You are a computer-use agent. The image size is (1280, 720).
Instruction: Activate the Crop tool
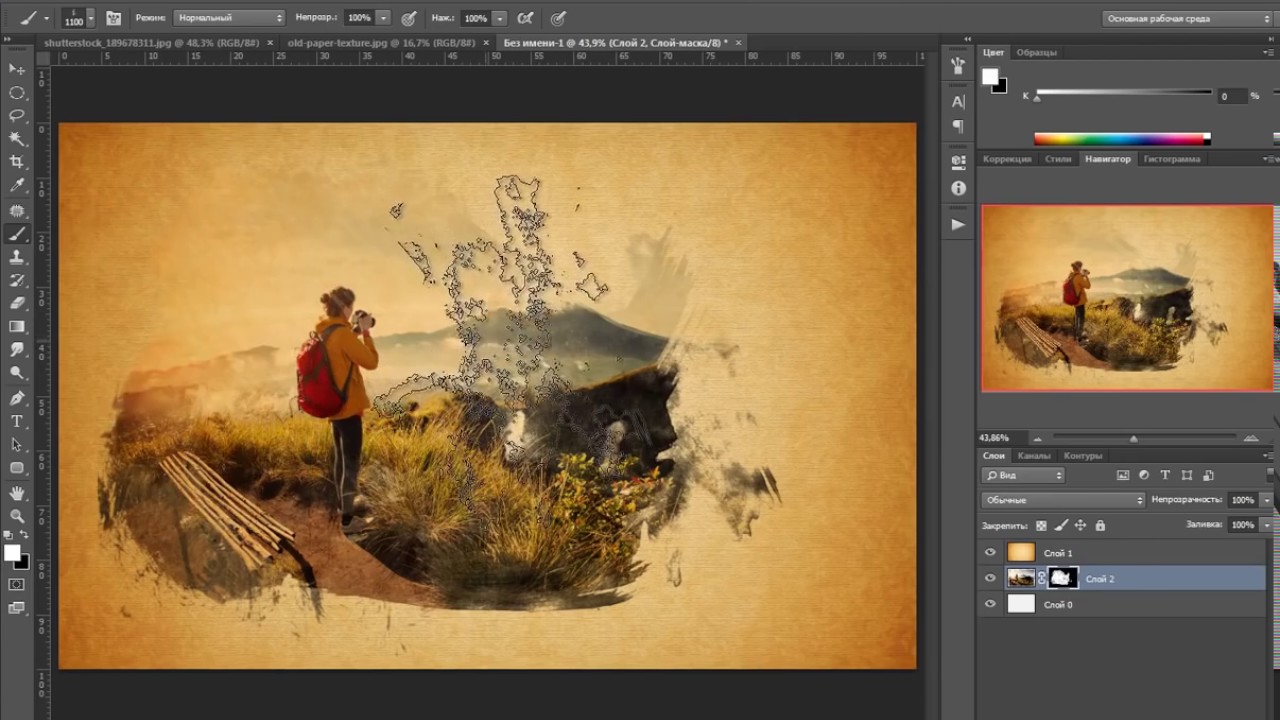coord(17,162)
